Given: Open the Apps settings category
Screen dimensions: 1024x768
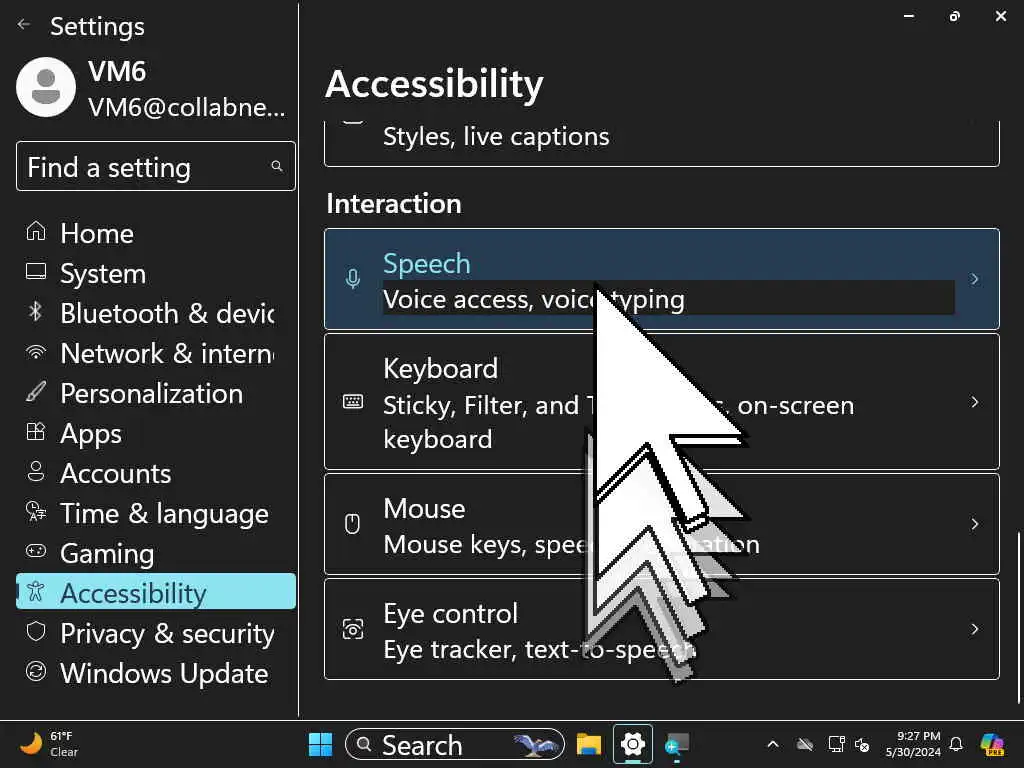Looking at the screenshot, I should tap(155, 433).
